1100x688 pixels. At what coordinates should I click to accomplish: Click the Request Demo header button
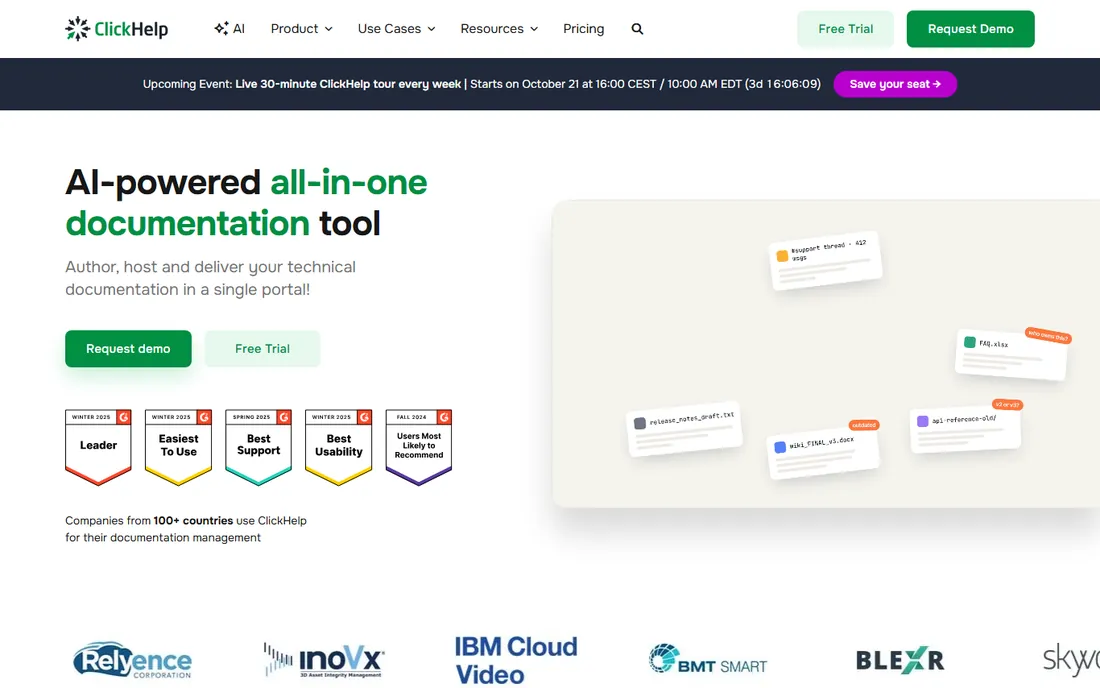[x=970, y=29]
